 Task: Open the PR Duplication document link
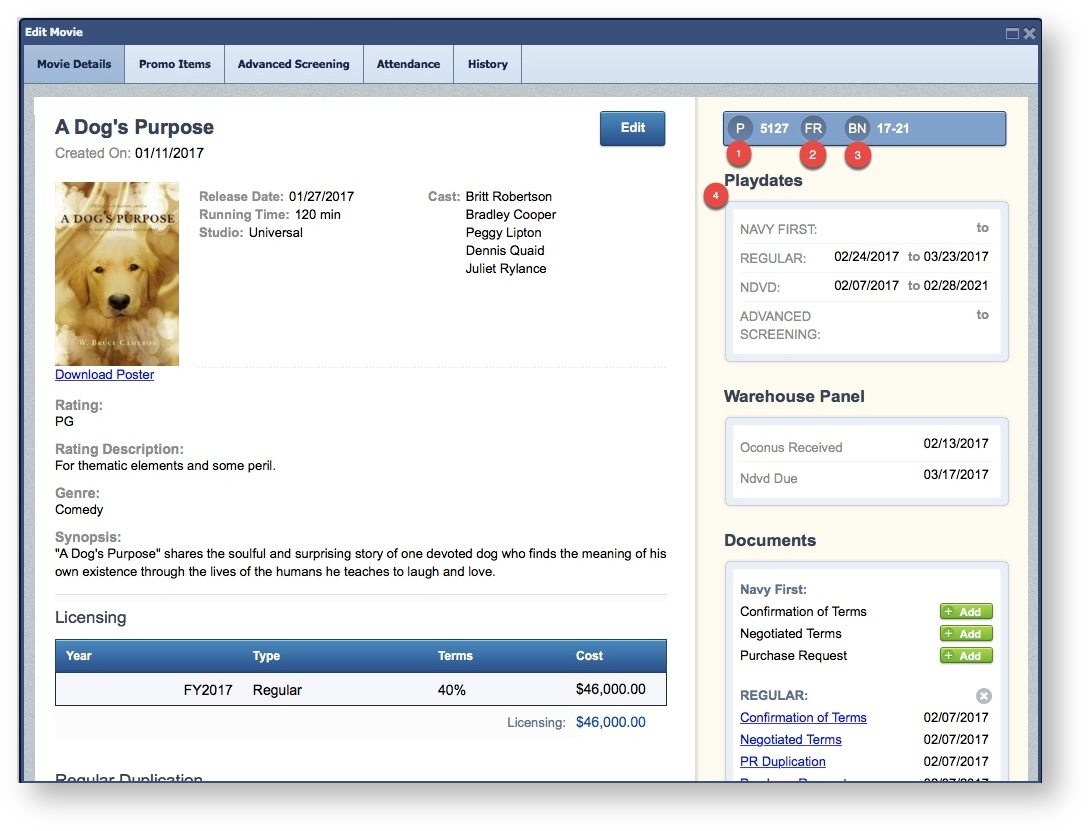tap(782, 762)
